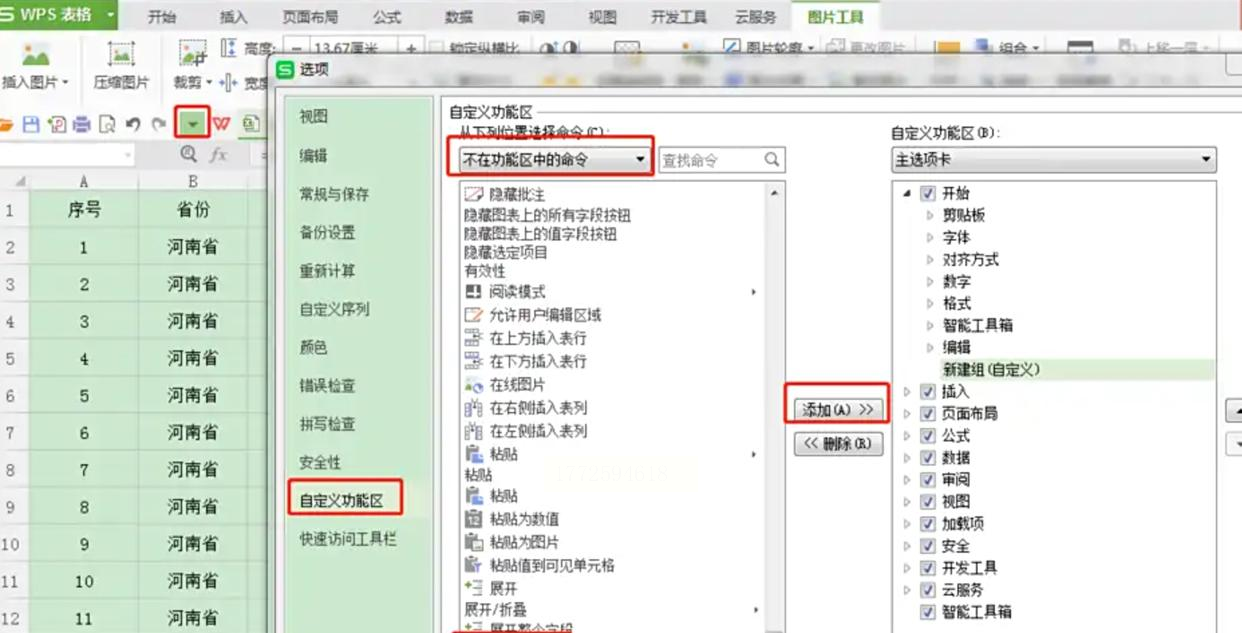This screenshot has width=1242, height=633.
Task: Click the Insert Picture (插入图片) icon
Action: [35, 54]
